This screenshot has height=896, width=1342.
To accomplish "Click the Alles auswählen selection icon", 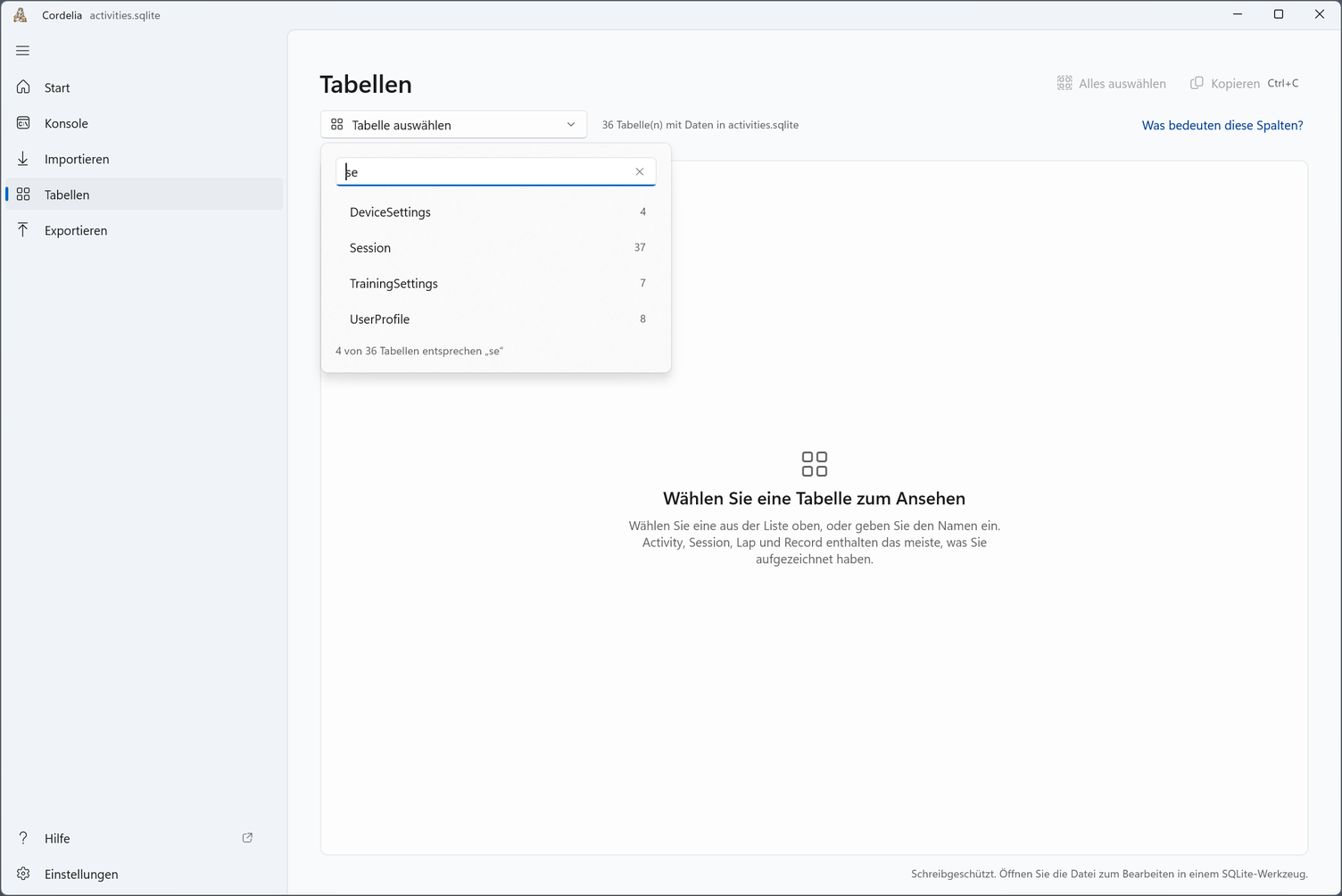I will tap(1064, 83).
